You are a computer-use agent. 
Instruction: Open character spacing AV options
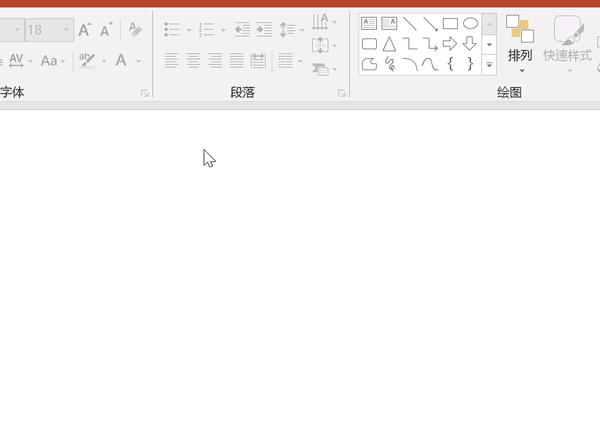click(x=20, y=61)
